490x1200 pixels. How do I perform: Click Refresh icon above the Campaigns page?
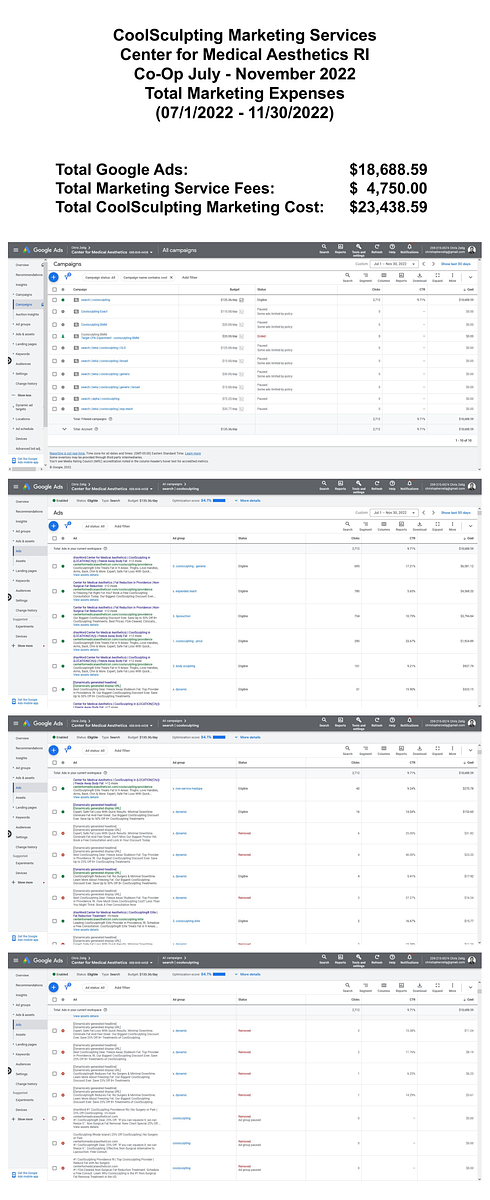tap(377, 249)
